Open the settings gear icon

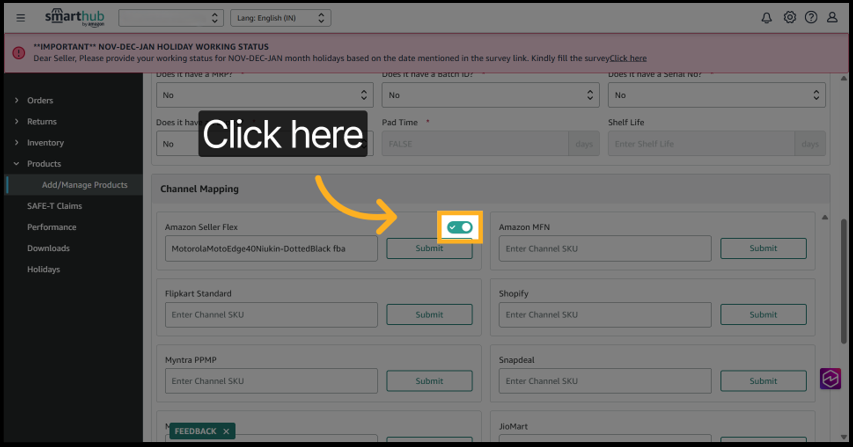tap(789, 18)
